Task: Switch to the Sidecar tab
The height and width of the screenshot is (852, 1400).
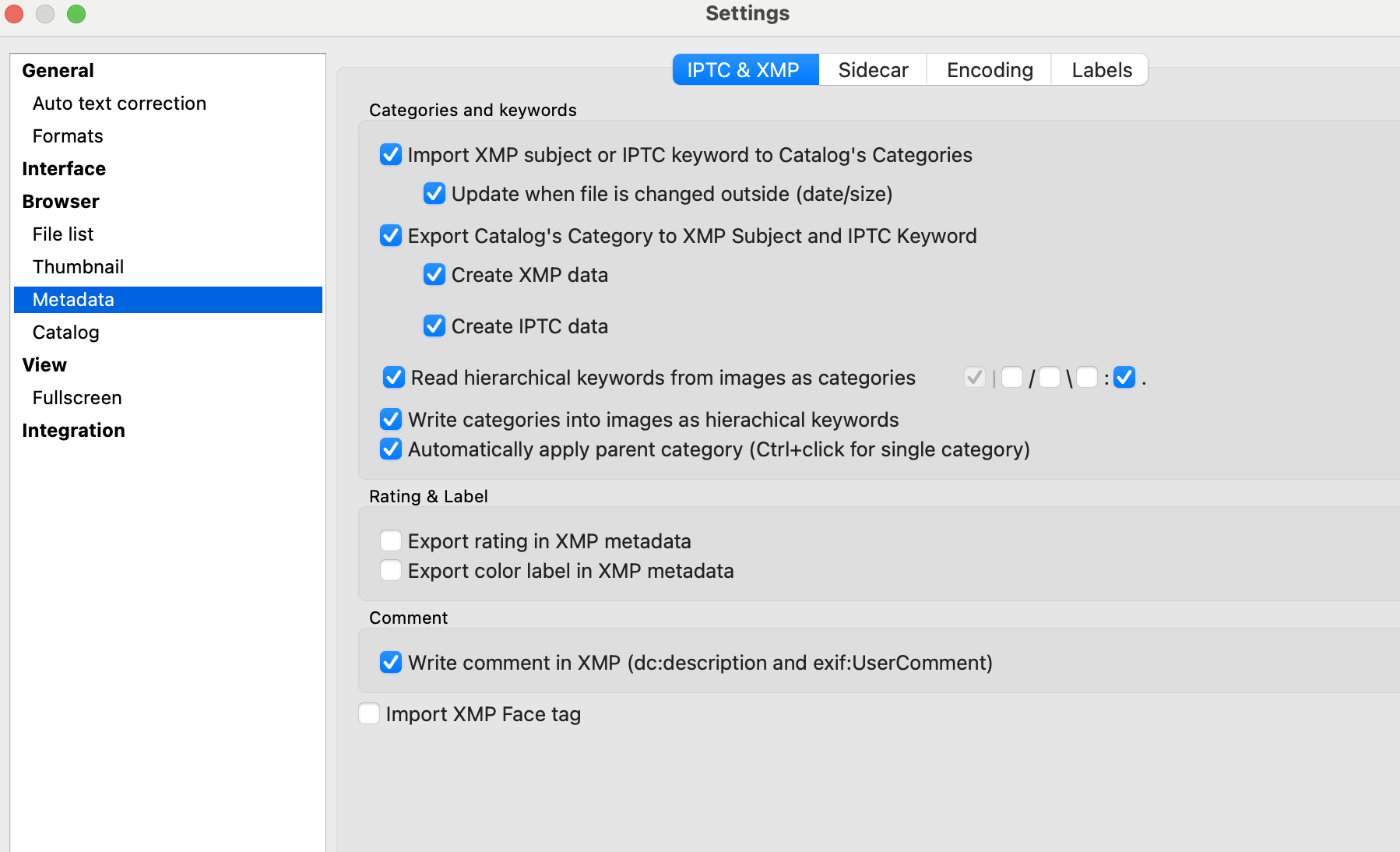Action: 872,70
